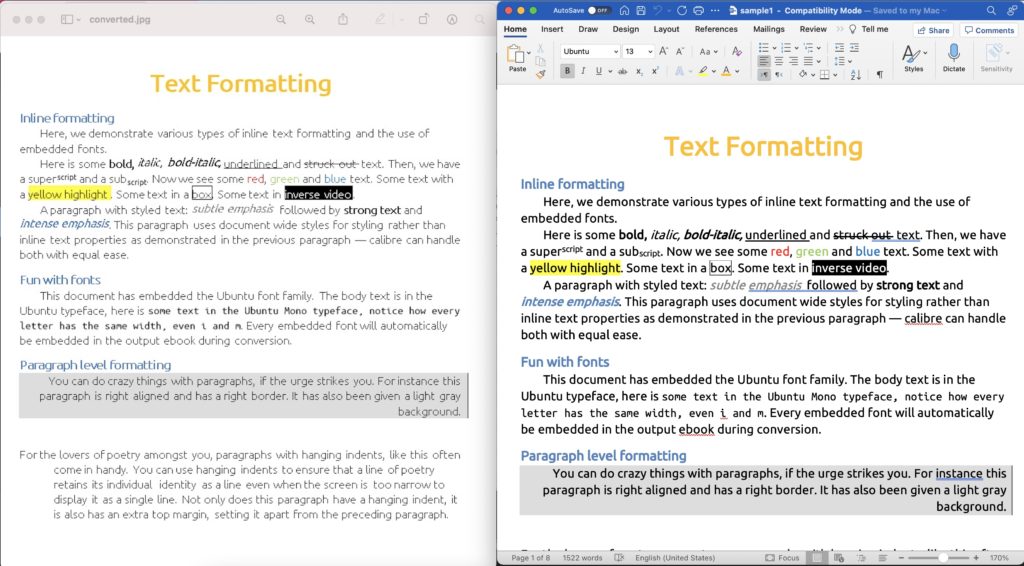
Task: Decrease paragraph indent
Action: pos(839,48)
